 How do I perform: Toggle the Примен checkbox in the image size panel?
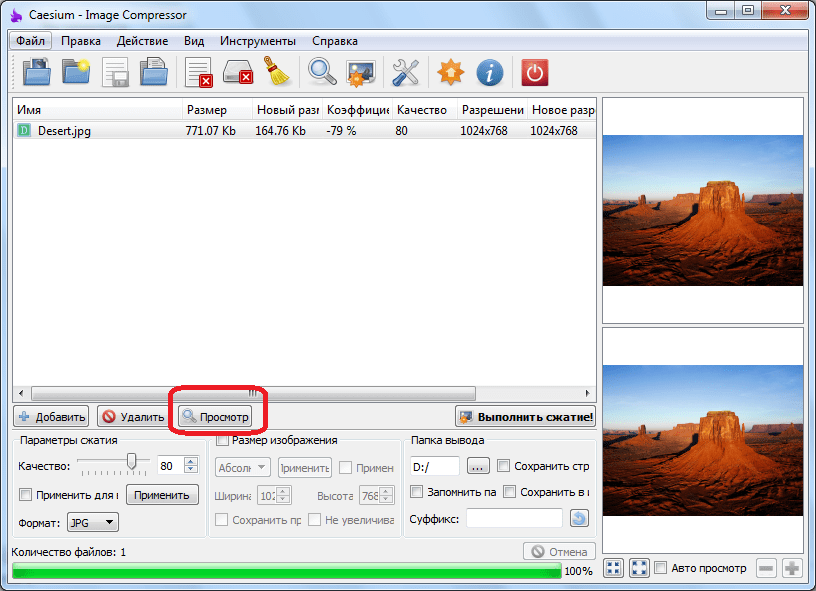[345, 468]
